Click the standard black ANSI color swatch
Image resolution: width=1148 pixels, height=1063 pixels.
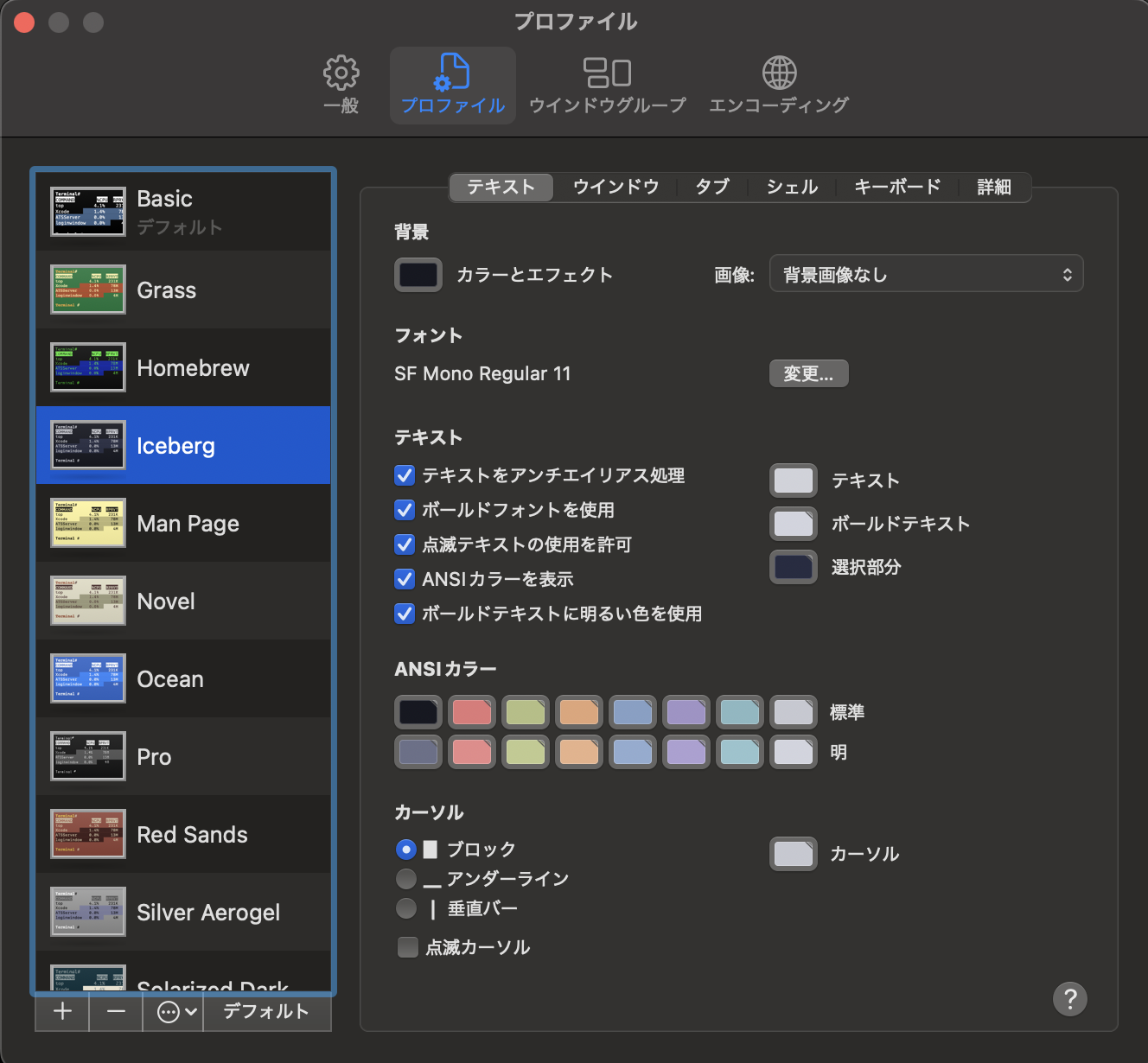pyautogui.click(x=418, y=712)
